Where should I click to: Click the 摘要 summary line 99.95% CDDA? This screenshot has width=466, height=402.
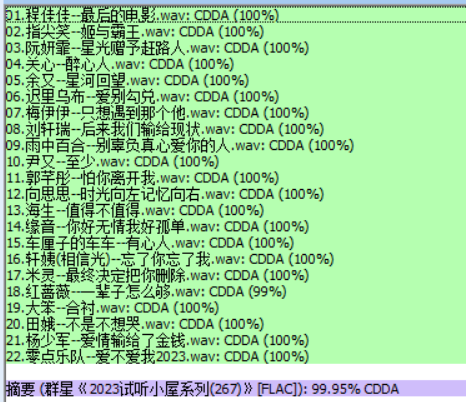tap(236, 389)
